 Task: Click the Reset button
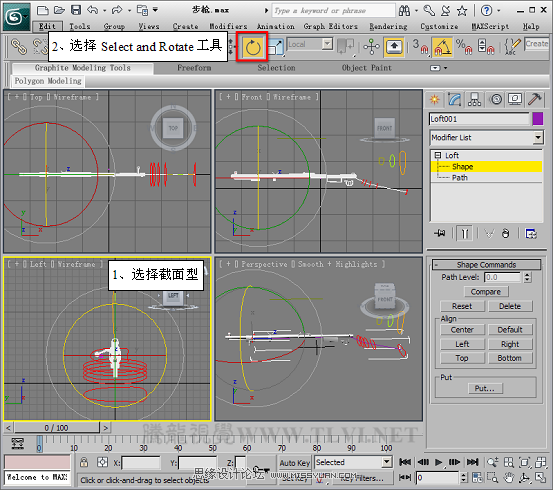tap(462, 306)
